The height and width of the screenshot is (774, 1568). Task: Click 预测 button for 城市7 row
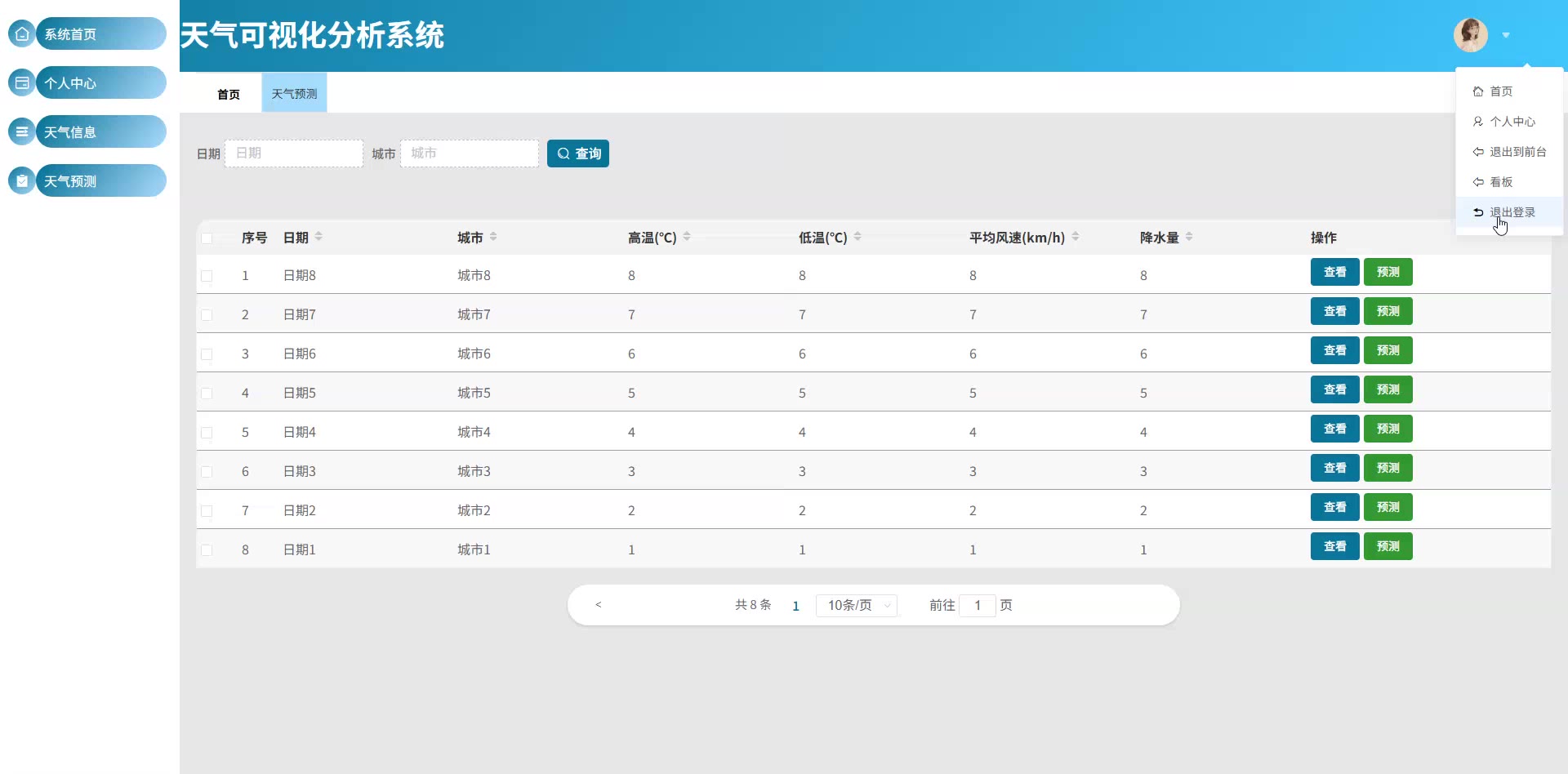coord(1388,311)
